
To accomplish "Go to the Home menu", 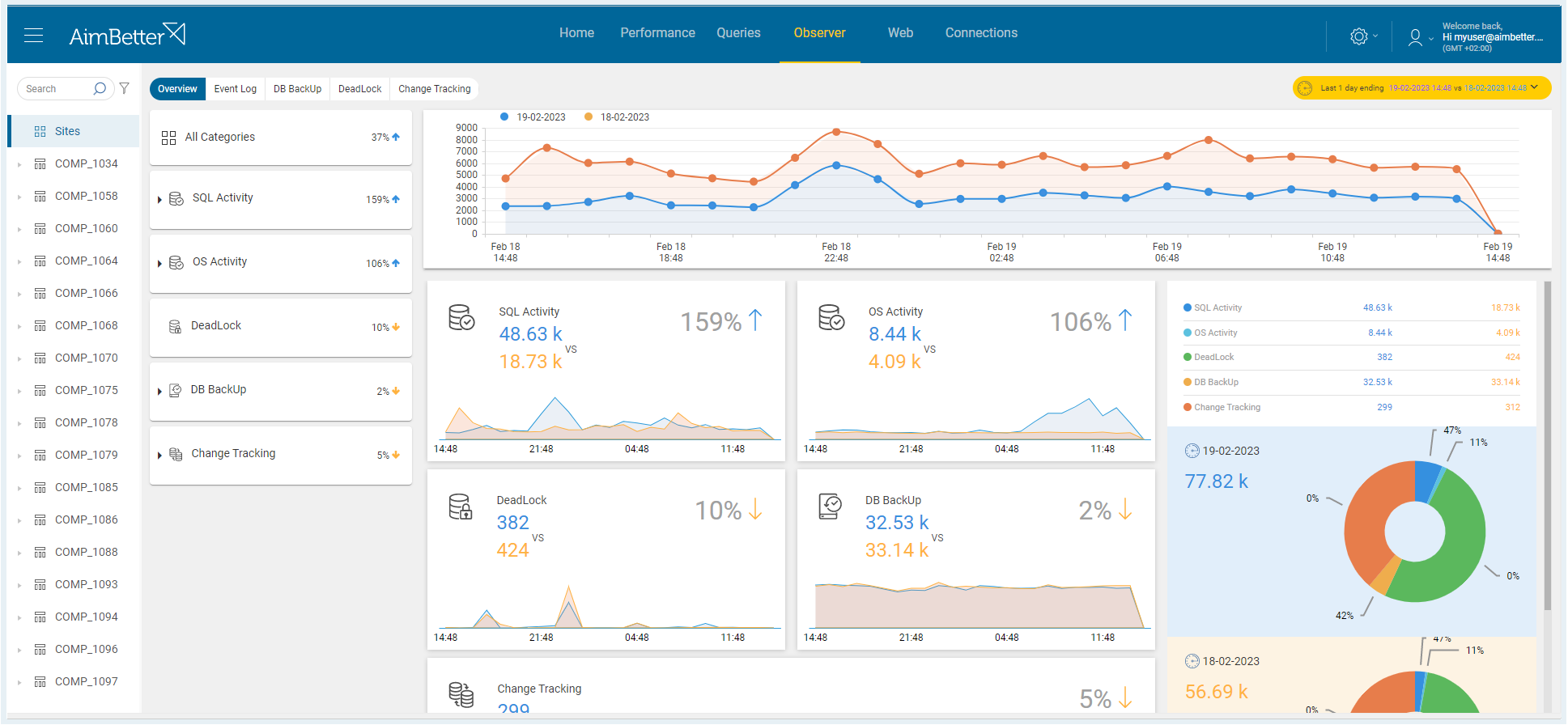I will 576,33.
